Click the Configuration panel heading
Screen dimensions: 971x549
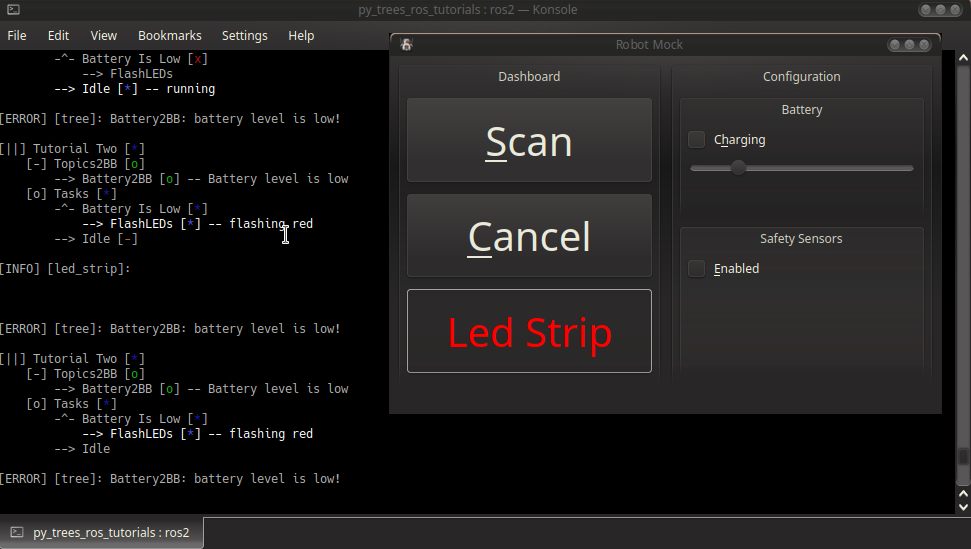pos(801,77)
